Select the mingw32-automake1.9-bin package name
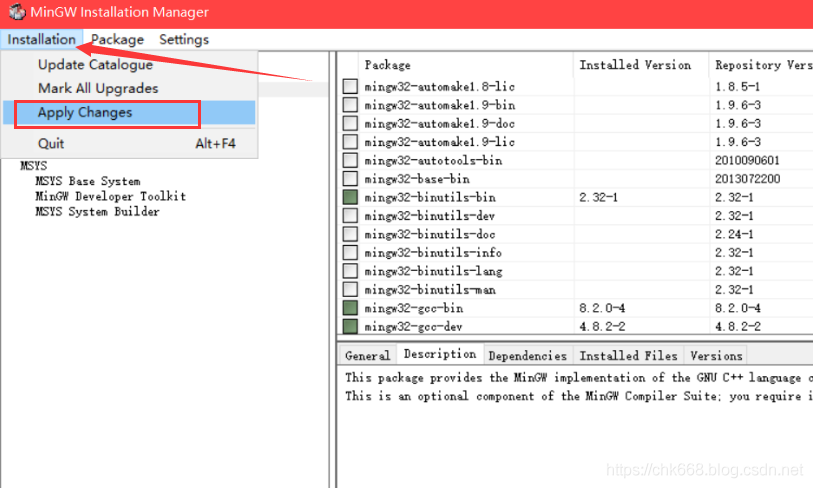Viewport: 813px width, 488px height. click(x=440, y=105)
